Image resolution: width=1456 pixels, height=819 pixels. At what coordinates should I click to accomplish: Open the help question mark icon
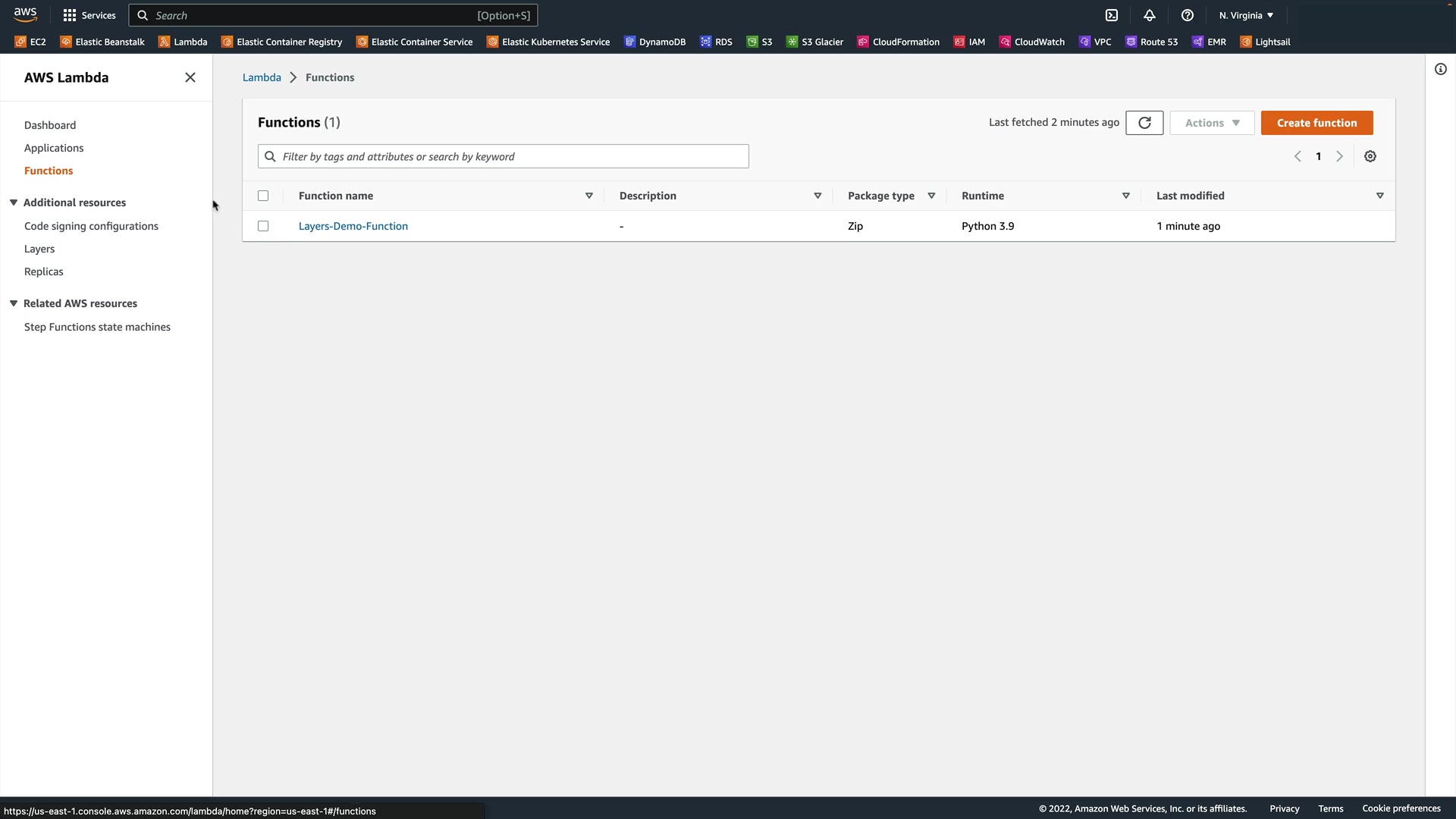[1188, 15]
